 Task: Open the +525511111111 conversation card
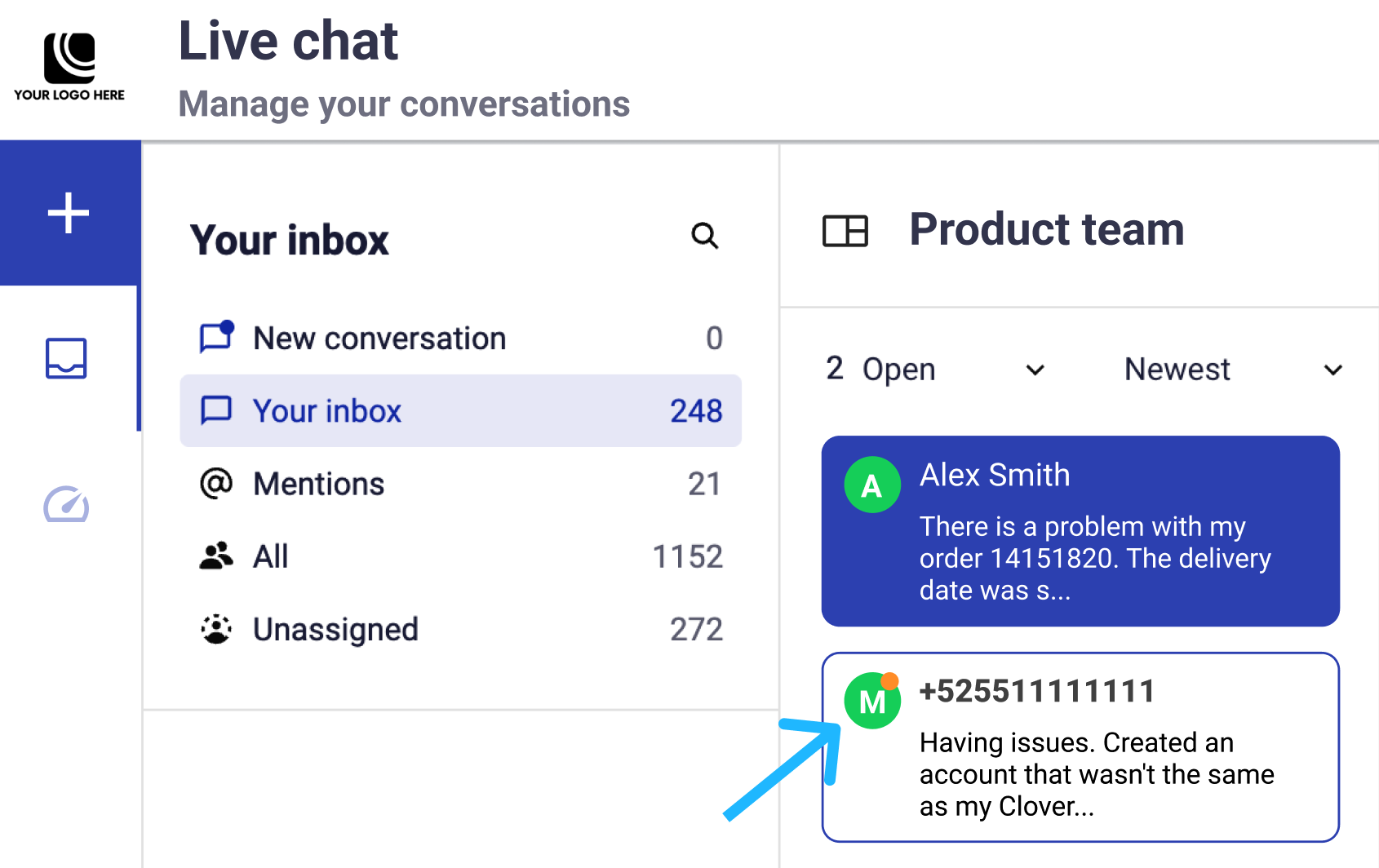(1080, 747)
